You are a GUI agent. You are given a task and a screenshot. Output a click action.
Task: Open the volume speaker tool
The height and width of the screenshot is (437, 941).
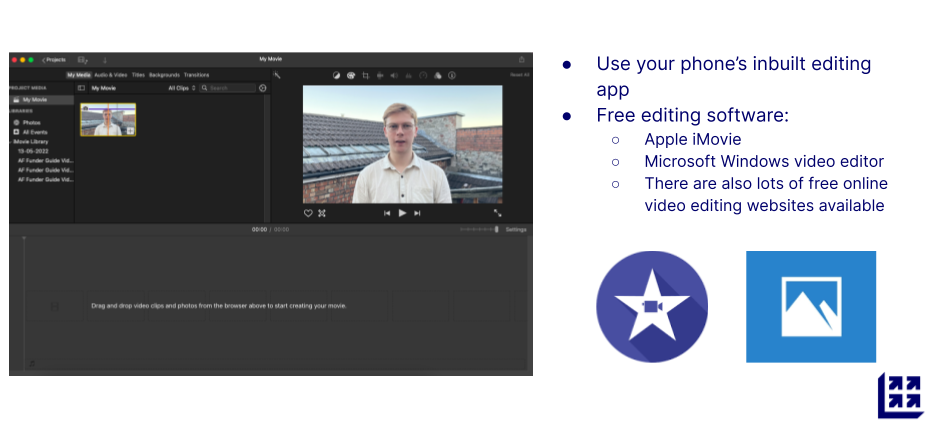pos(394,76)
